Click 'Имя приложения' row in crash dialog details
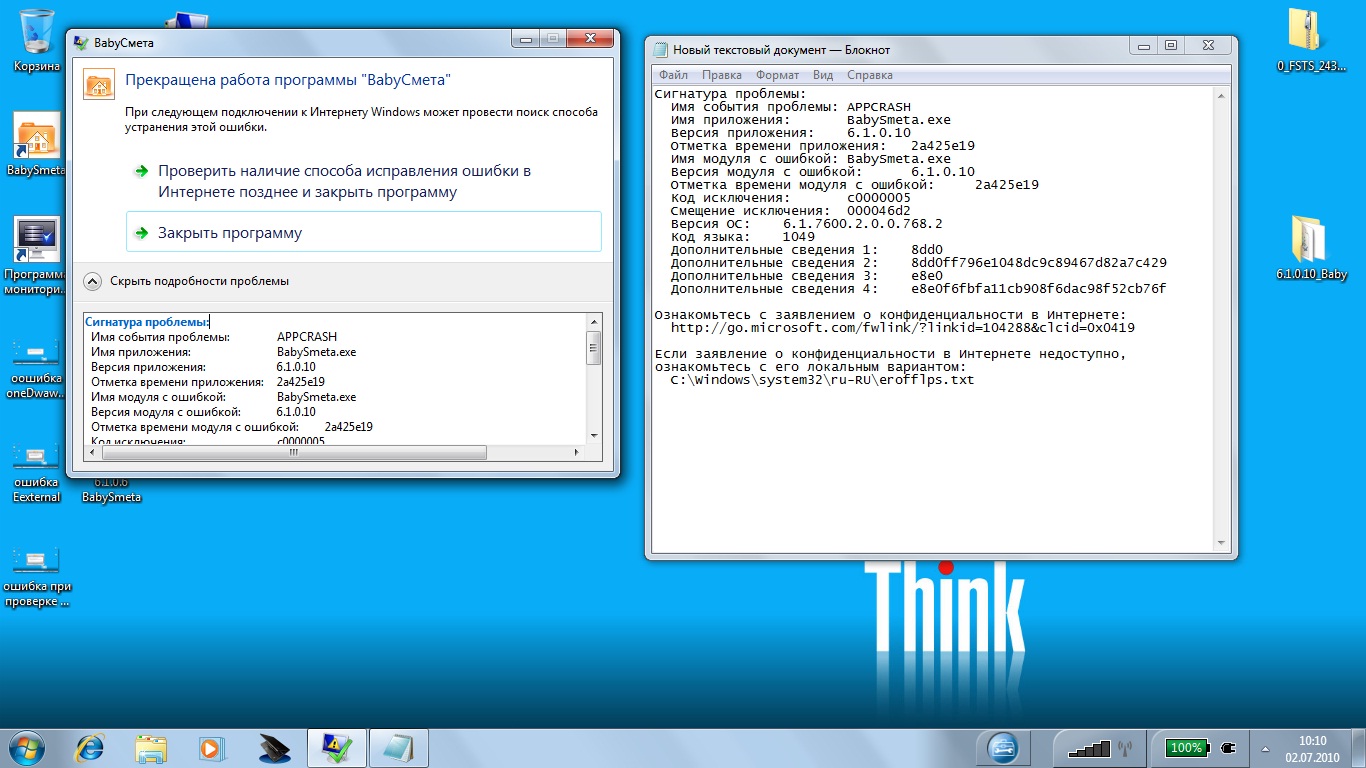1366x768 pixels. [224, 352]
